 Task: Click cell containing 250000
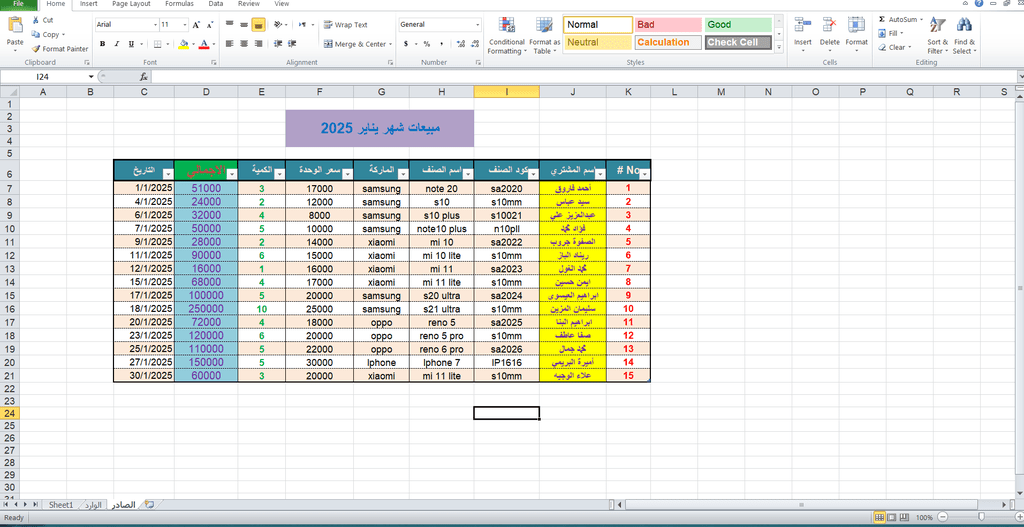click(206, 308)
